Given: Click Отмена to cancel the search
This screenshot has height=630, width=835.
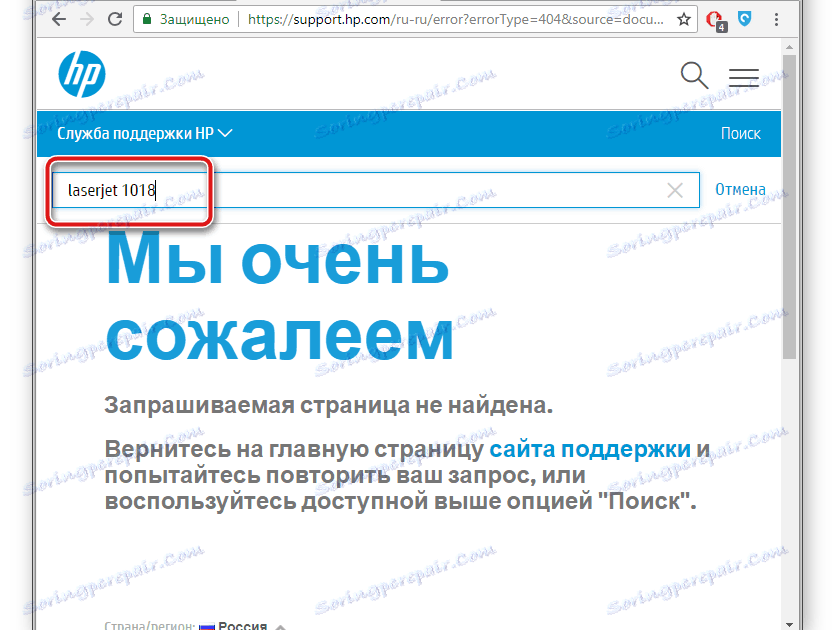Looking at the screenshot, I should (740, 190).
